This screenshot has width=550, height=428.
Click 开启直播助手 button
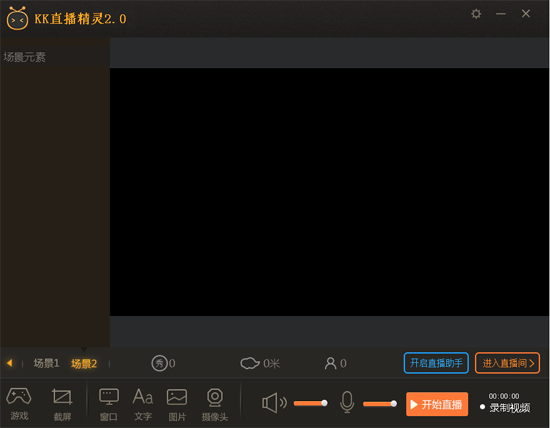point(436,363)
